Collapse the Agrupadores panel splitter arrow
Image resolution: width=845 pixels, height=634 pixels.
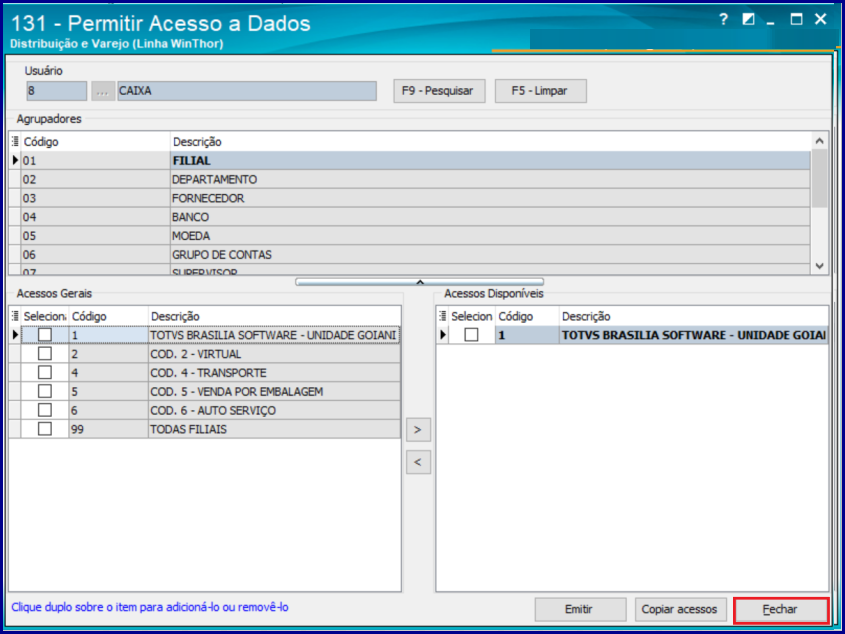420,282
